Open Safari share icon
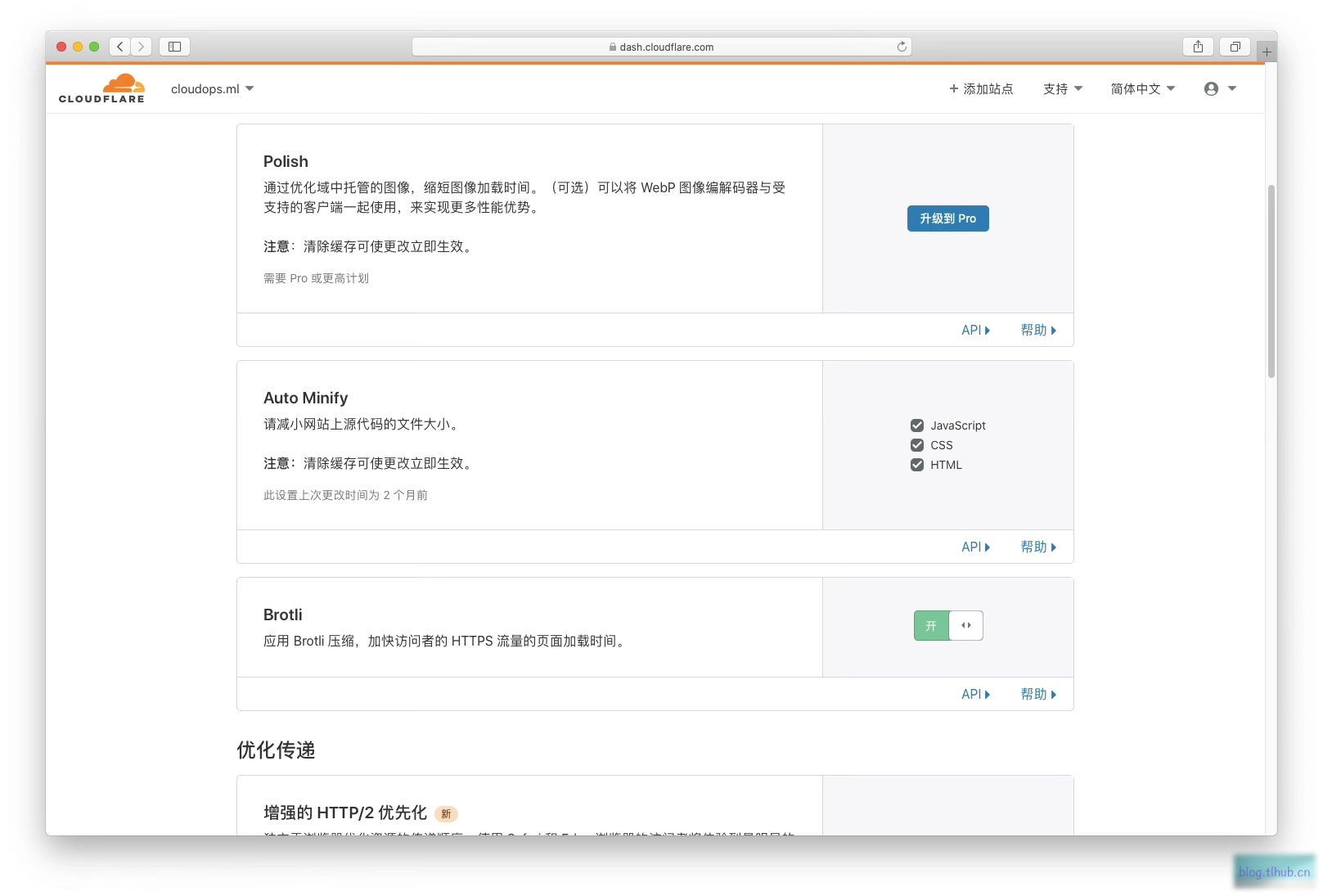This screenshot has width=1323, height=896. (x=1198, y=47)
